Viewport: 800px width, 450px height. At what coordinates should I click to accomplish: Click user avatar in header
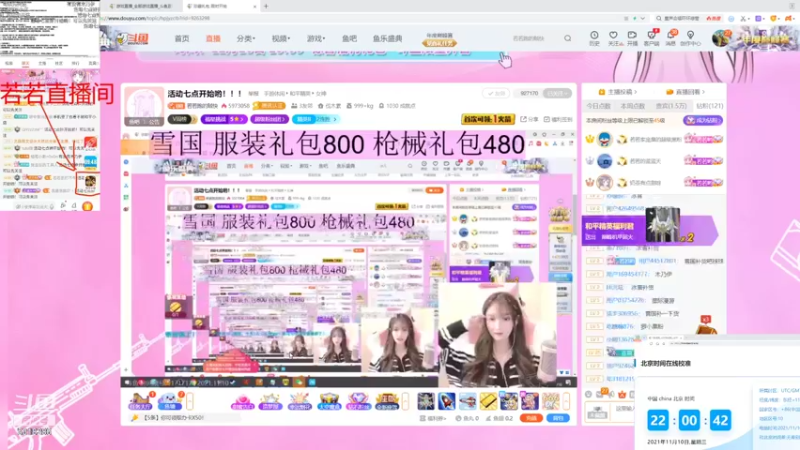point(721,38)
